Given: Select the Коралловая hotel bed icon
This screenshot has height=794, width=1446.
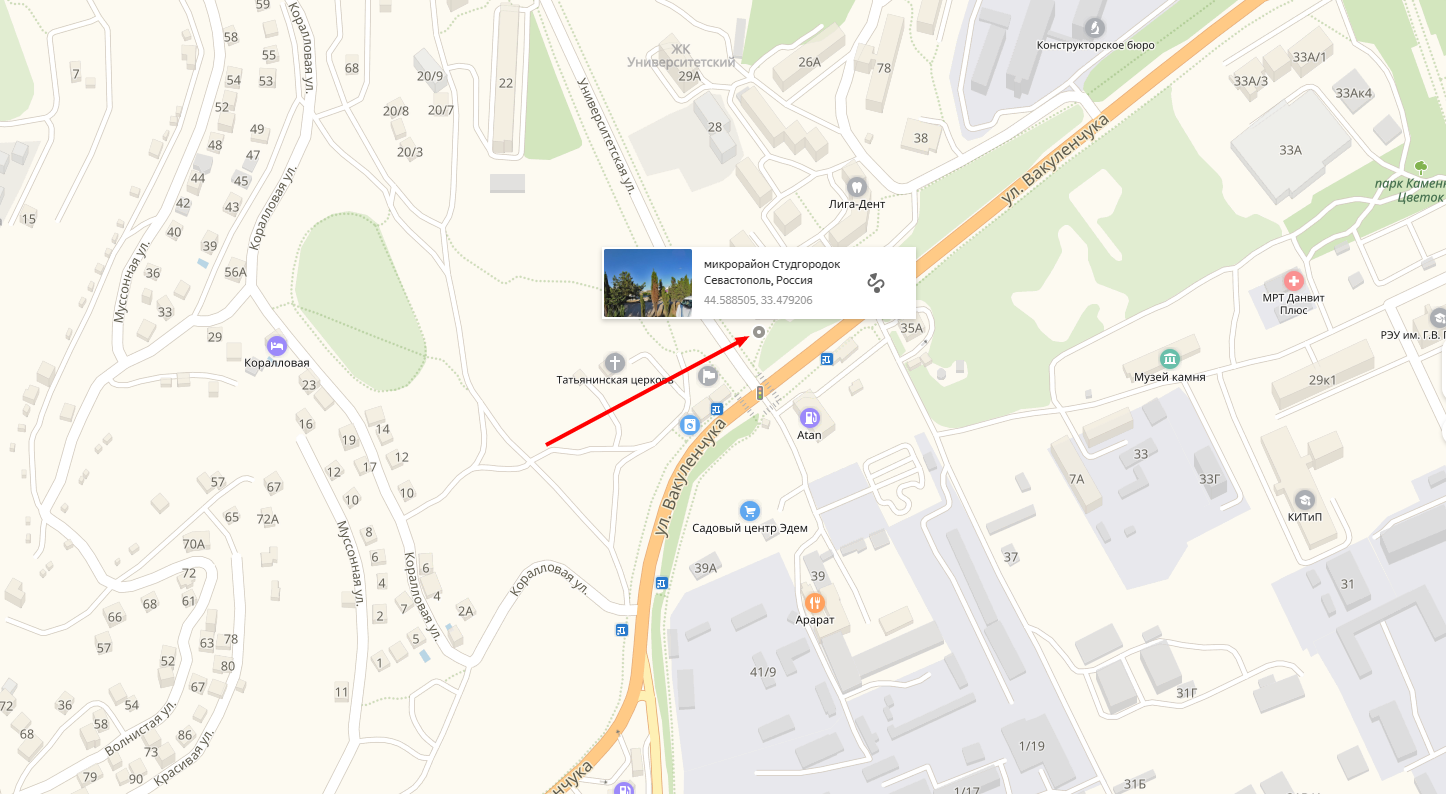Looking at the screenshot, I should (x=277, y=345).
